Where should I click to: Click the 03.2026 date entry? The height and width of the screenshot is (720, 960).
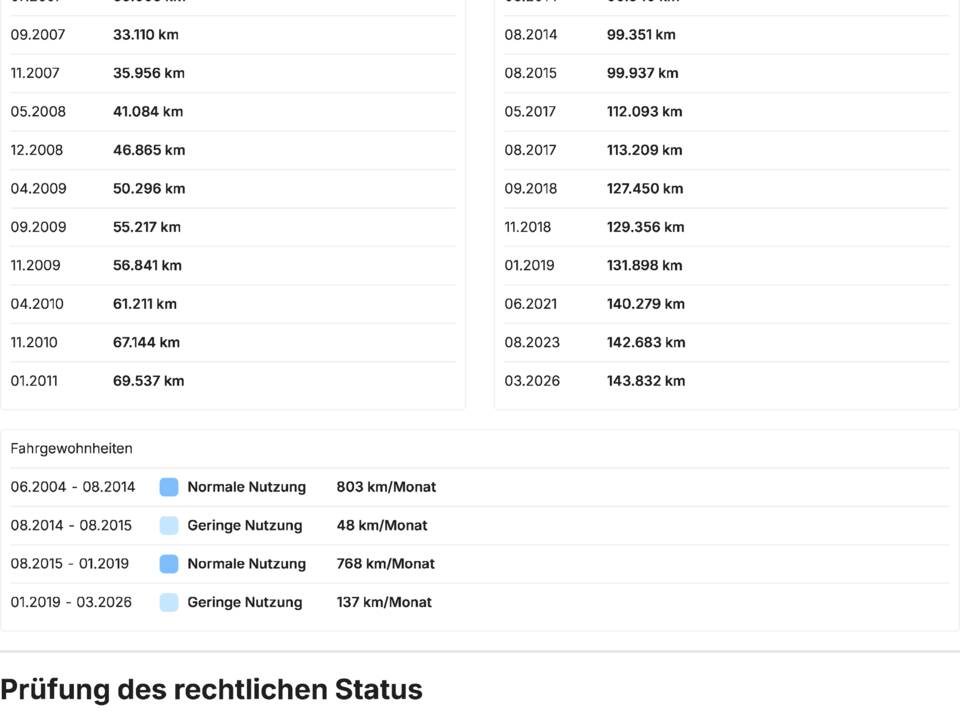click(x=532, y=381)
